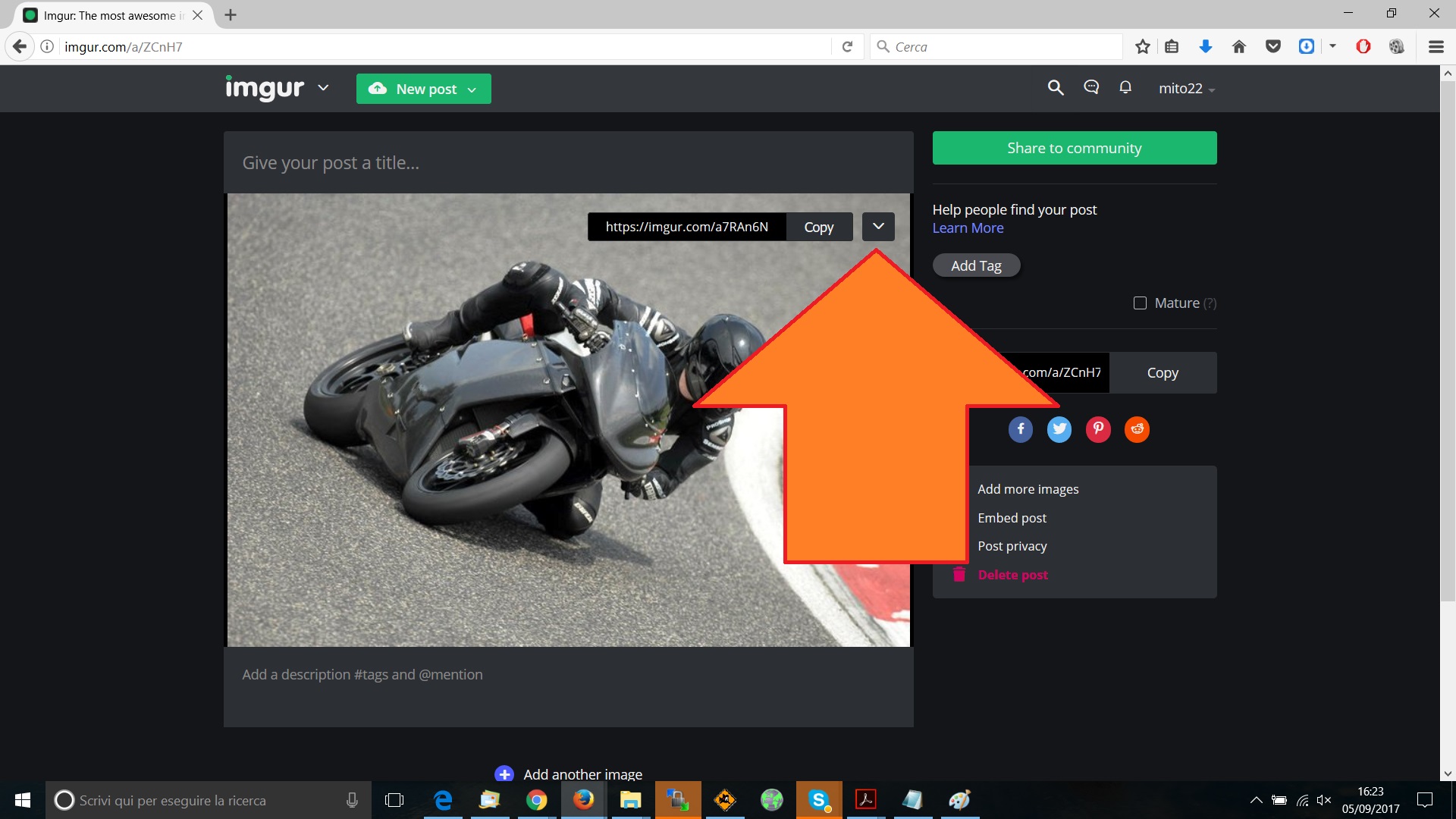Click the description text area
The width and height of the screenshot is (1456, 819).
point(569,687)
